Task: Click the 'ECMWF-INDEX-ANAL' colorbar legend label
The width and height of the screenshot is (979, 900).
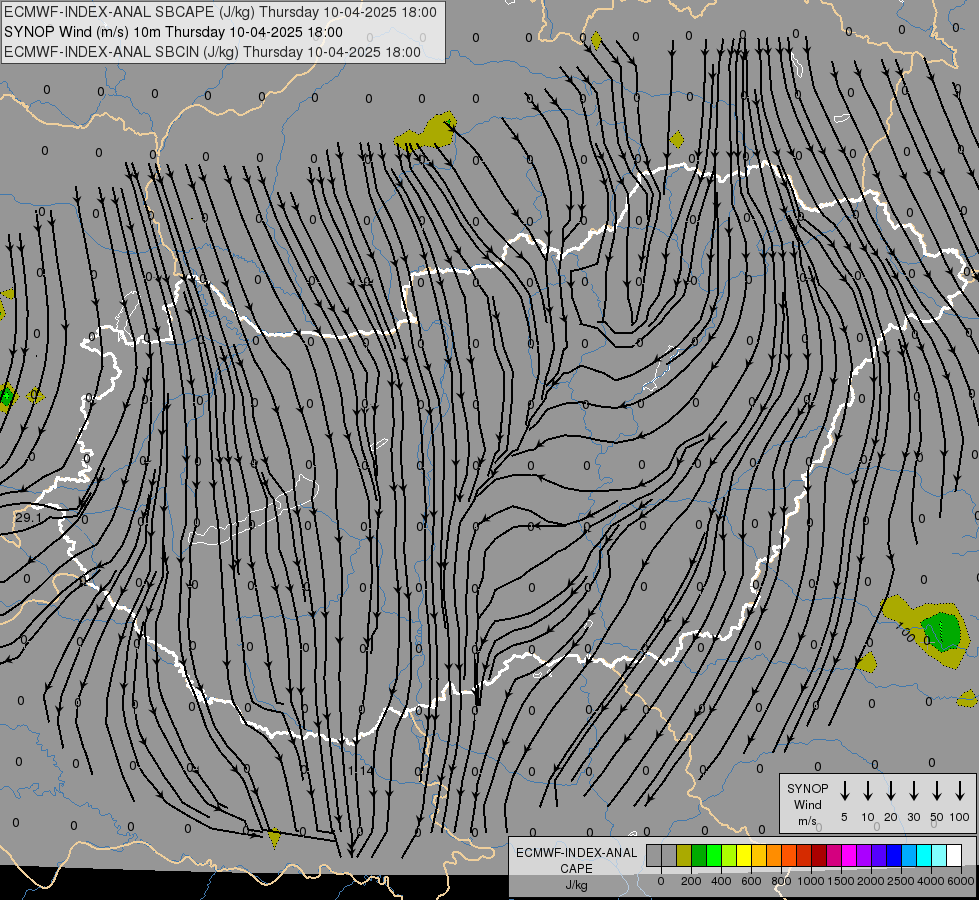Action: [x=576, y=853]
